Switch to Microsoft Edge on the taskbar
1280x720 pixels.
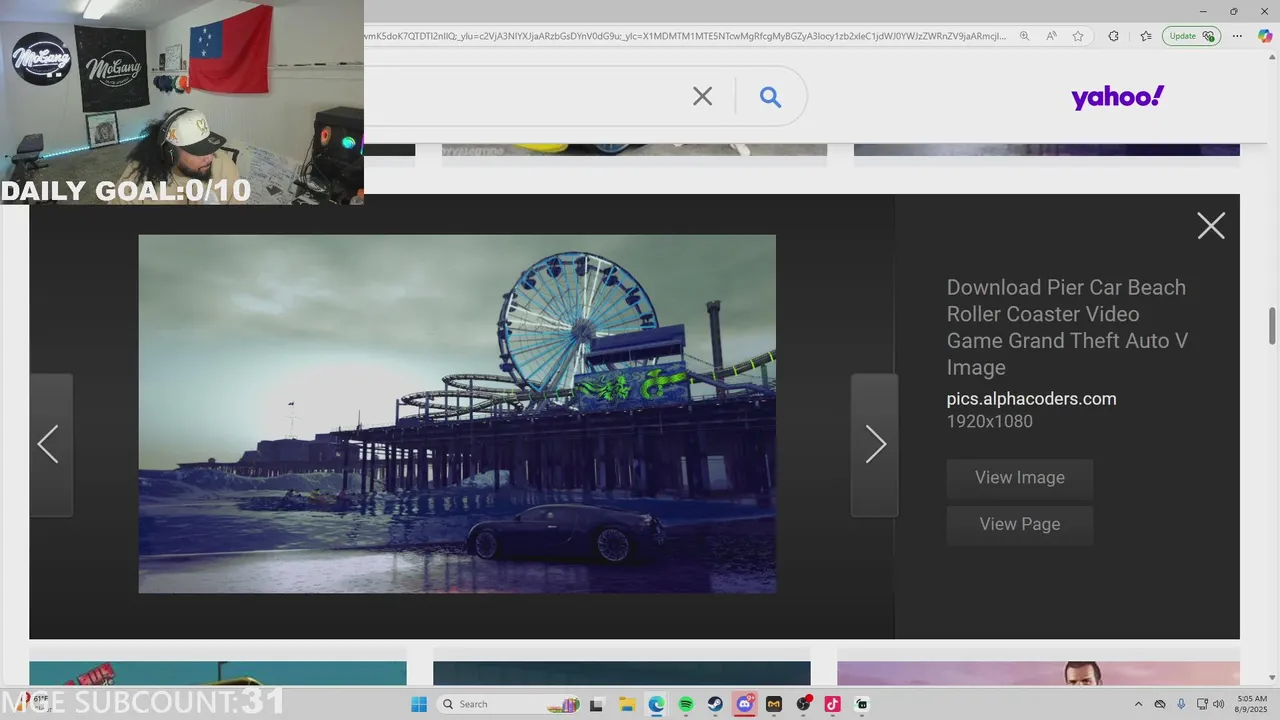tap(656, 704)
